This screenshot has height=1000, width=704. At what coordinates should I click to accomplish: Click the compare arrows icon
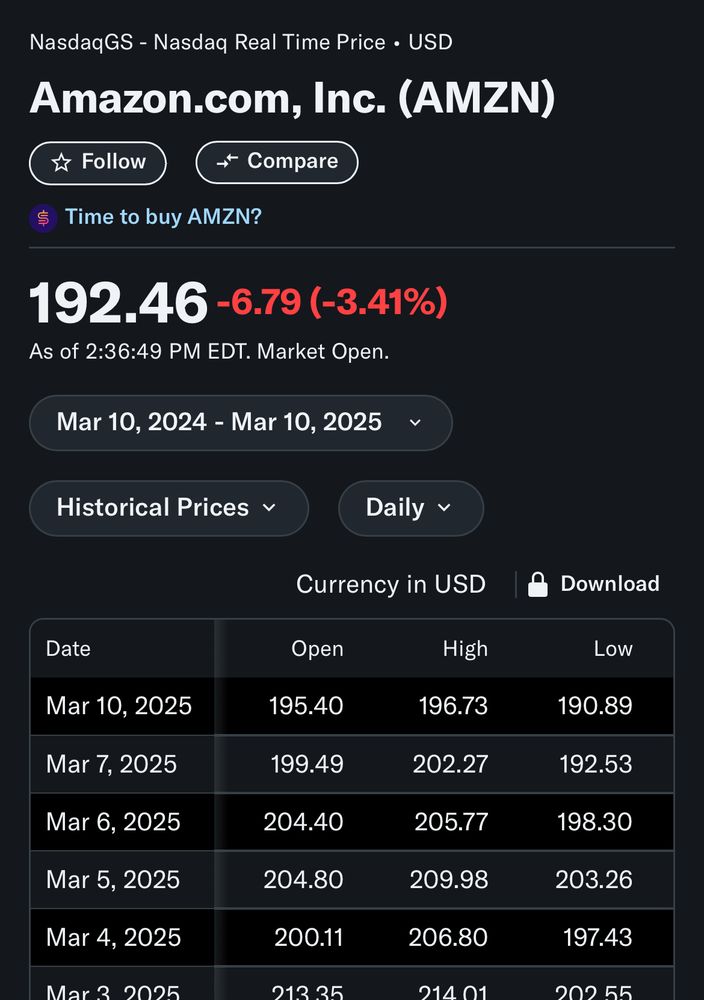pos(227,162)
